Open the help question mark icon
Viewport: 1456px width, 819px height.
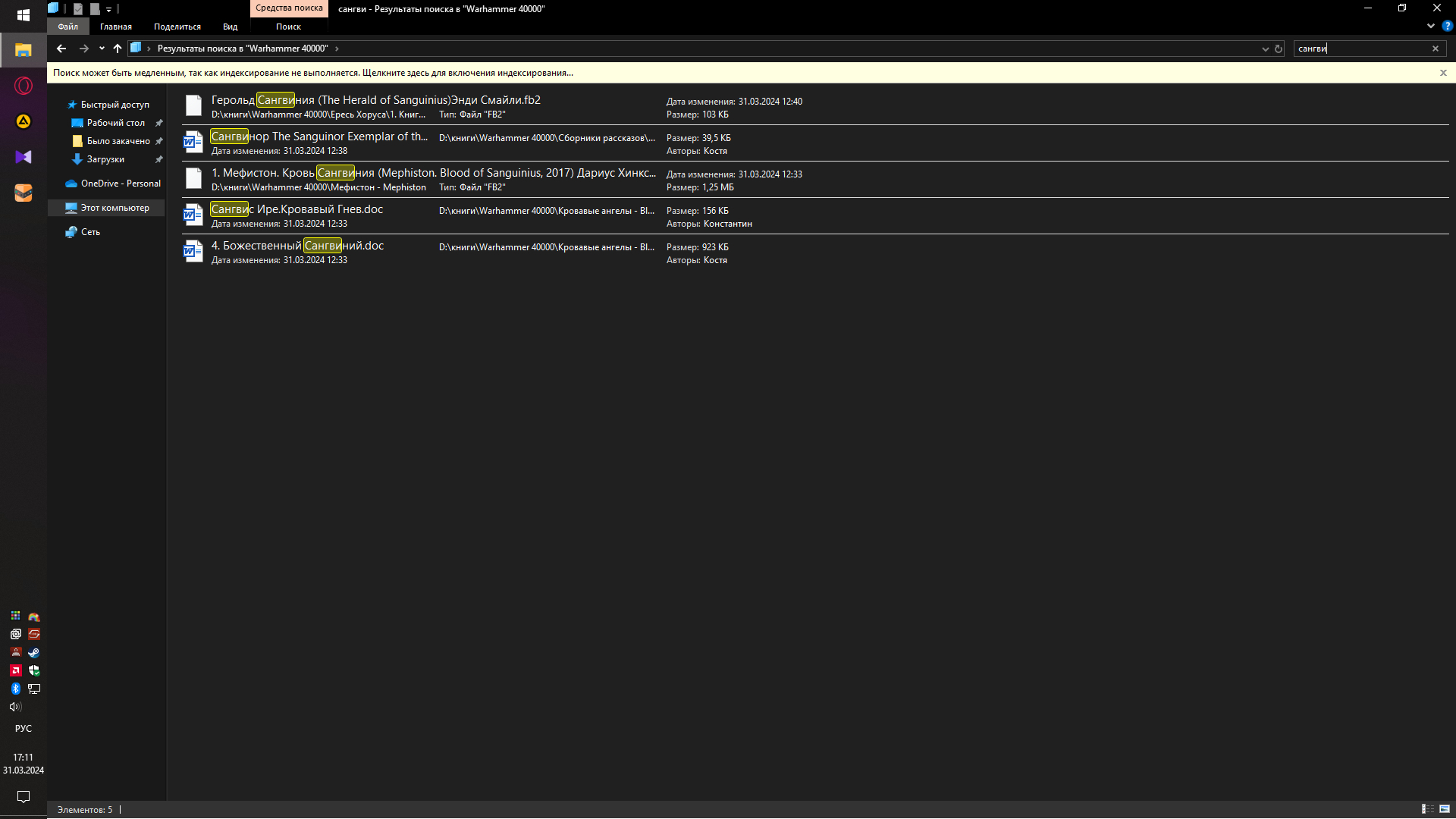point(1447,26)
